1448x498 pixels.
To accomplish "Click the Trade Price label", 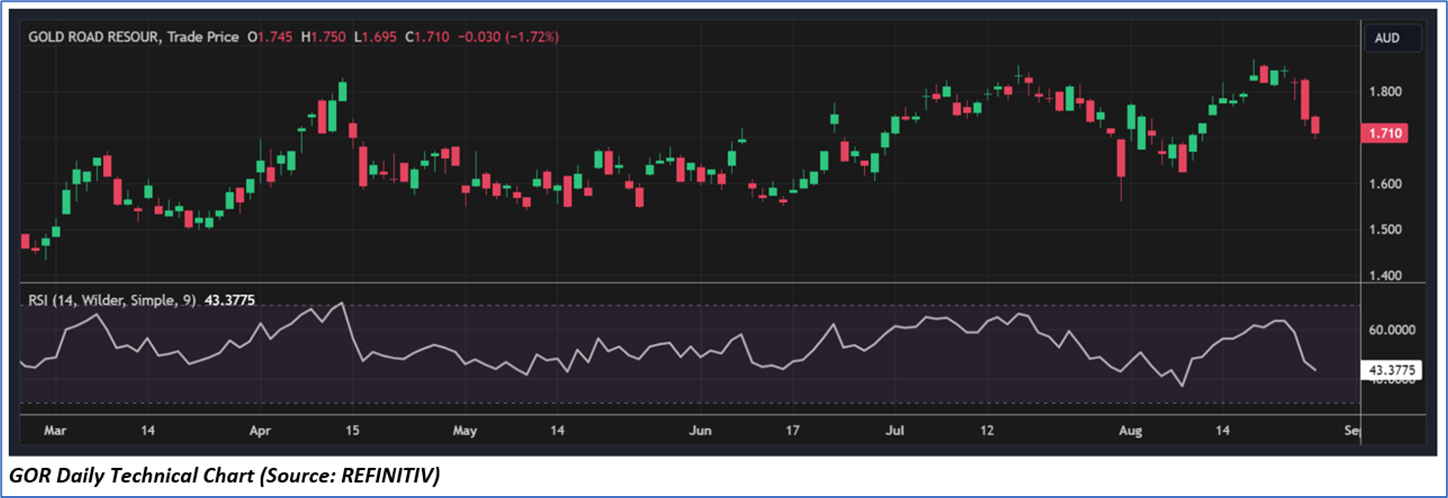I will click(x=203, y=37).
